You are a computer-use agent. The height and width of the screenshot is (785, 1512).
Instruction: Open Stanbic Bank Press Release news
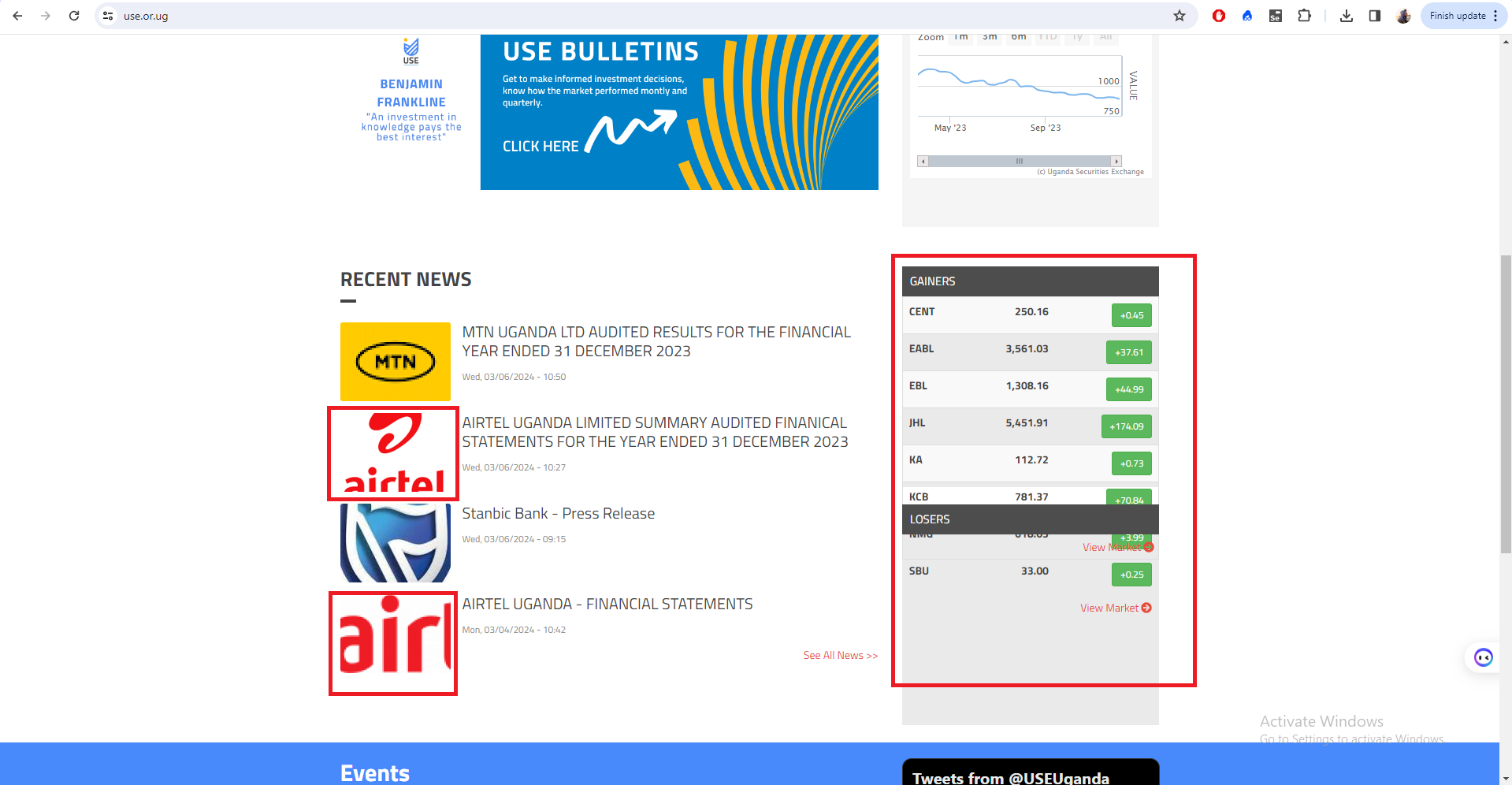pyautogui.click(x=559, y=514)
